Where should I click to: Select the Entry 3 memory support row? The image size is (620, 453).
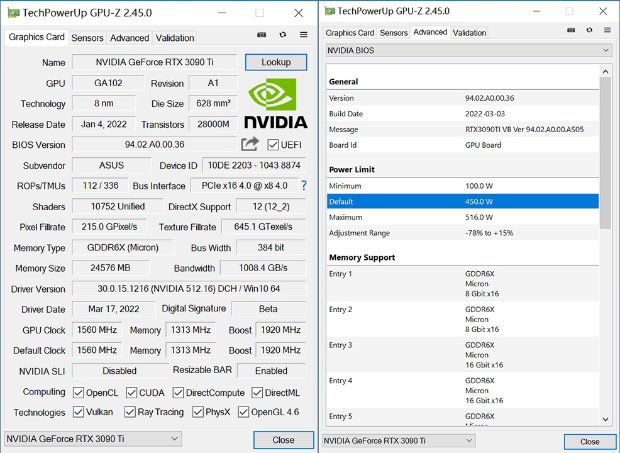point(463,355)
